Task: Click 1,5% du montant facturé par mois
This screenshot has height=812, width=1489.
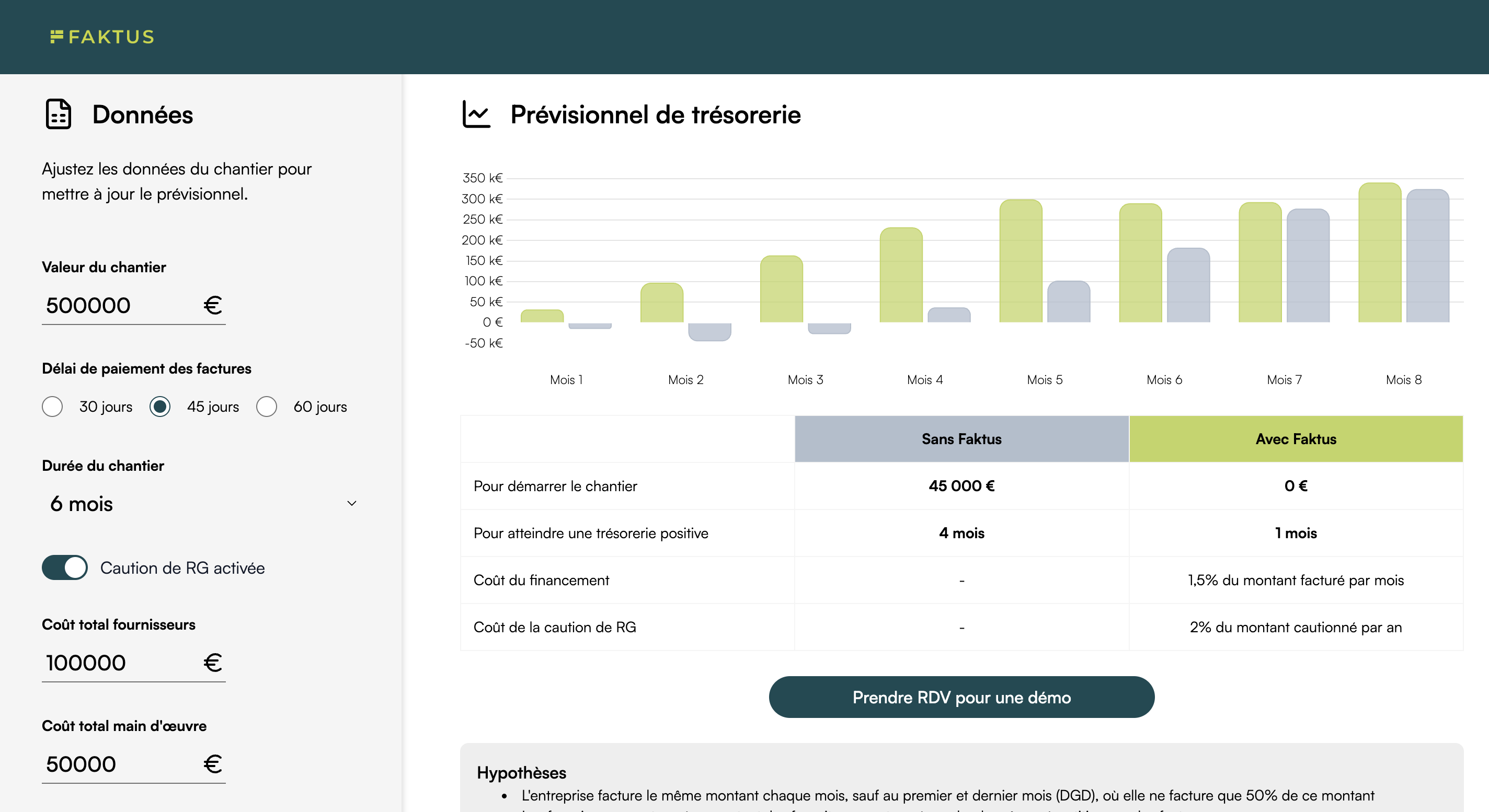Action: pos(1296,581)
